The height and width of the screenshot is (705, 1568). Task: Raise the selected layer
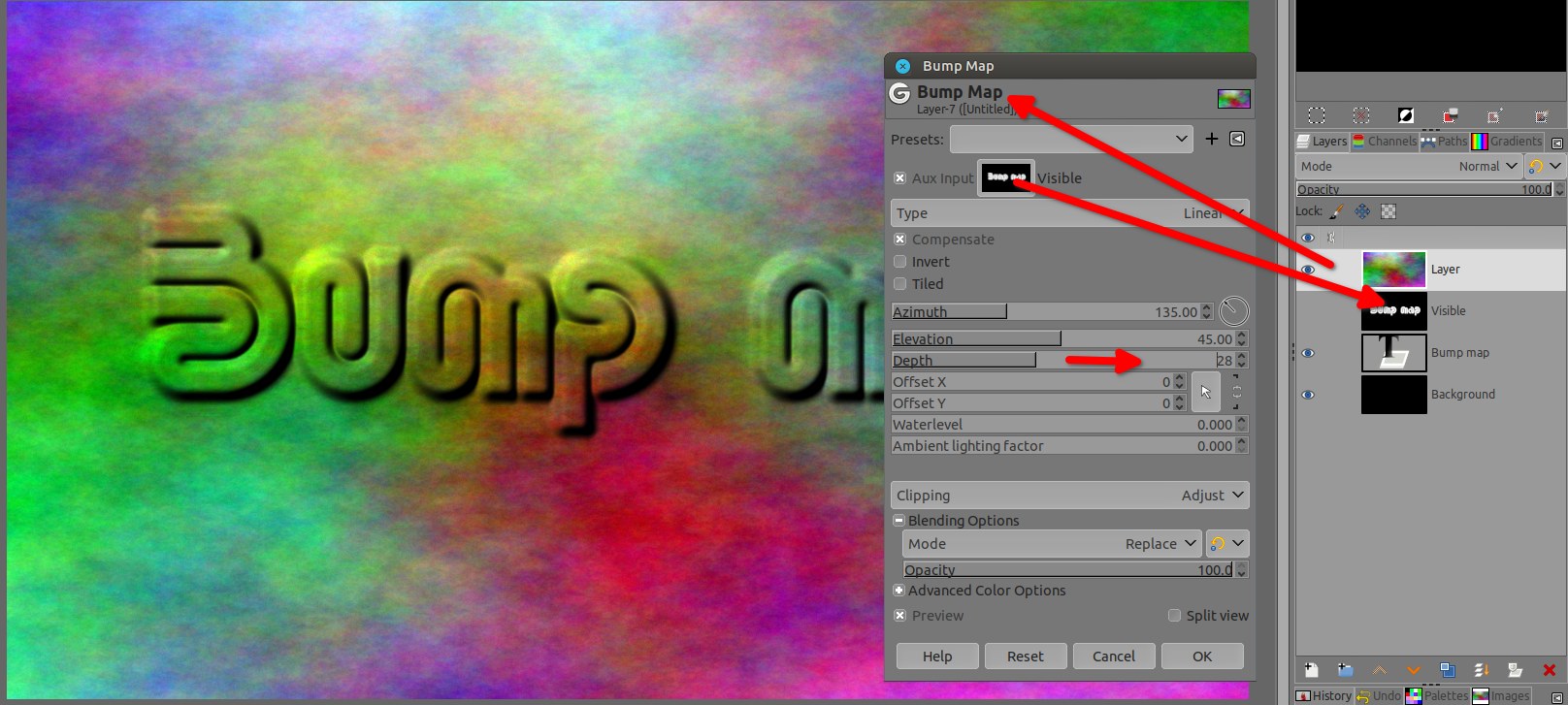tap(1379, 670)
